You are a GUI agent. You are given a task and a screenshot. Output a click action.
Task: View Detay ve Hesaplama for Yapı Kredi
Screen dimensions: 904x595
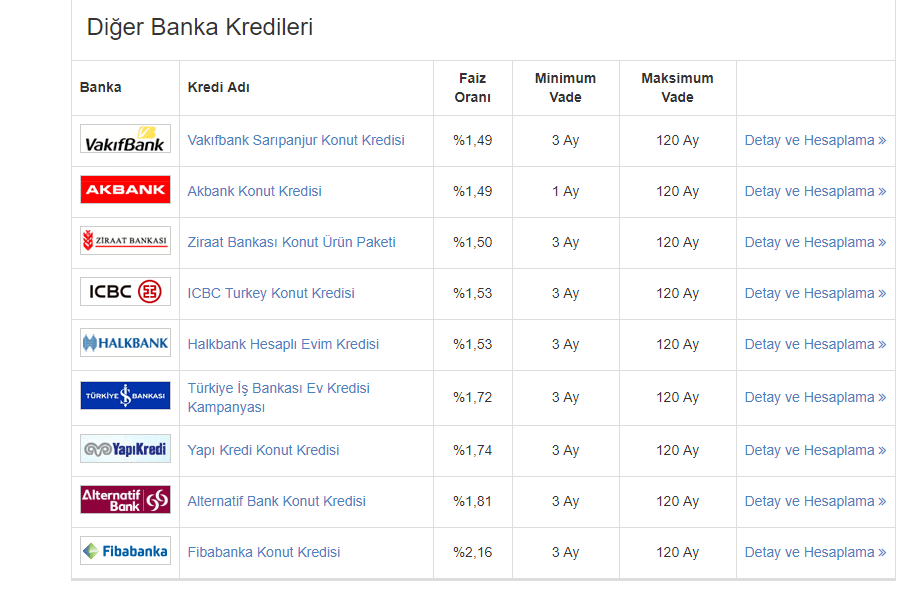coord(815,450)
